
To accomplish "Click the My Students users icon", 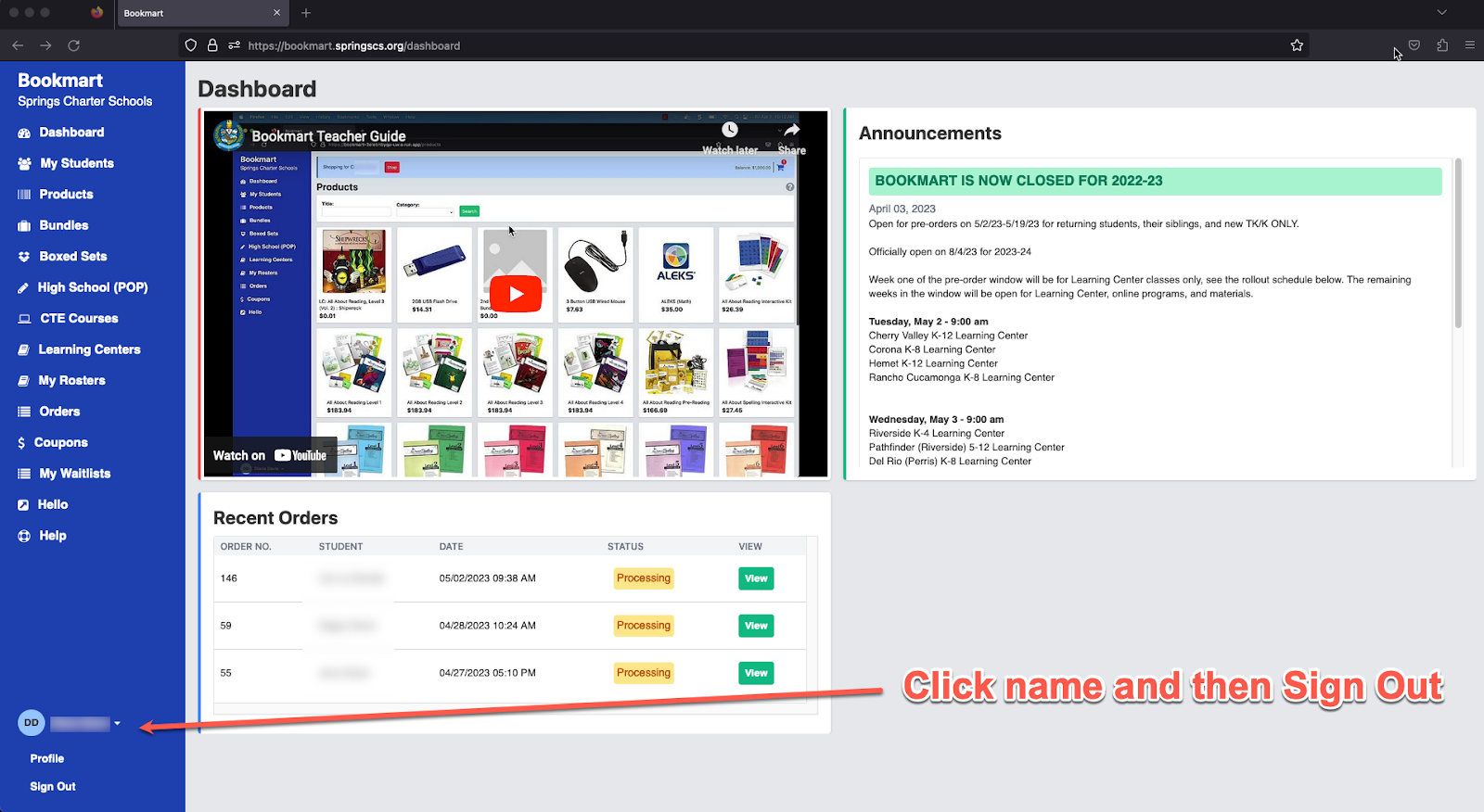I will pos(24,163).
